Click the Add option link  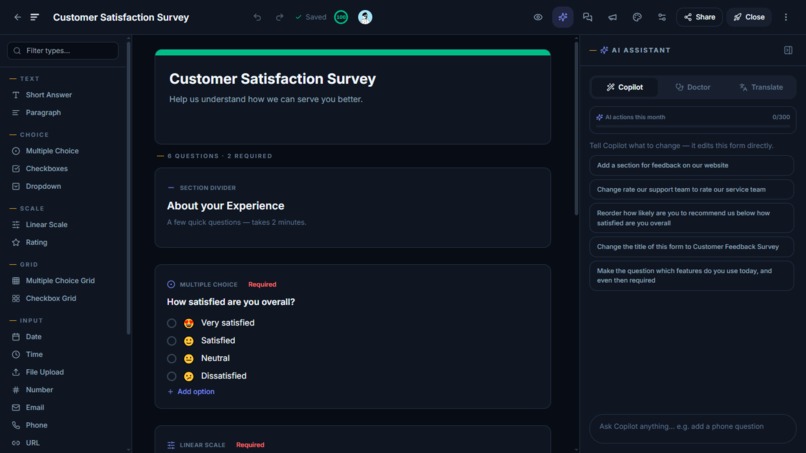click(x=191, y=392)
